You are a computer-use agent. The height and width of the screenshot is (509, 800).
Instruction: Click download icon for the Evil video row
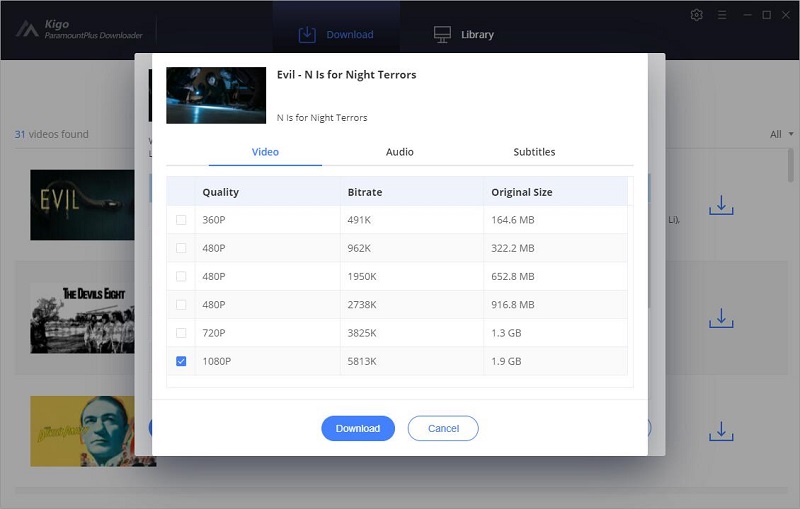click(x=721, y=205)
